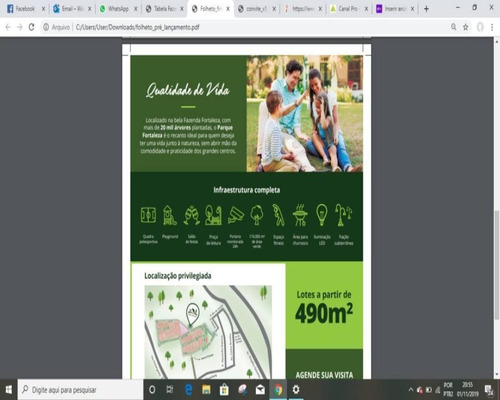The width and height of the screenshot is (500, 400).
Task: Click the taskbar search box
Action: click(81, 389)
